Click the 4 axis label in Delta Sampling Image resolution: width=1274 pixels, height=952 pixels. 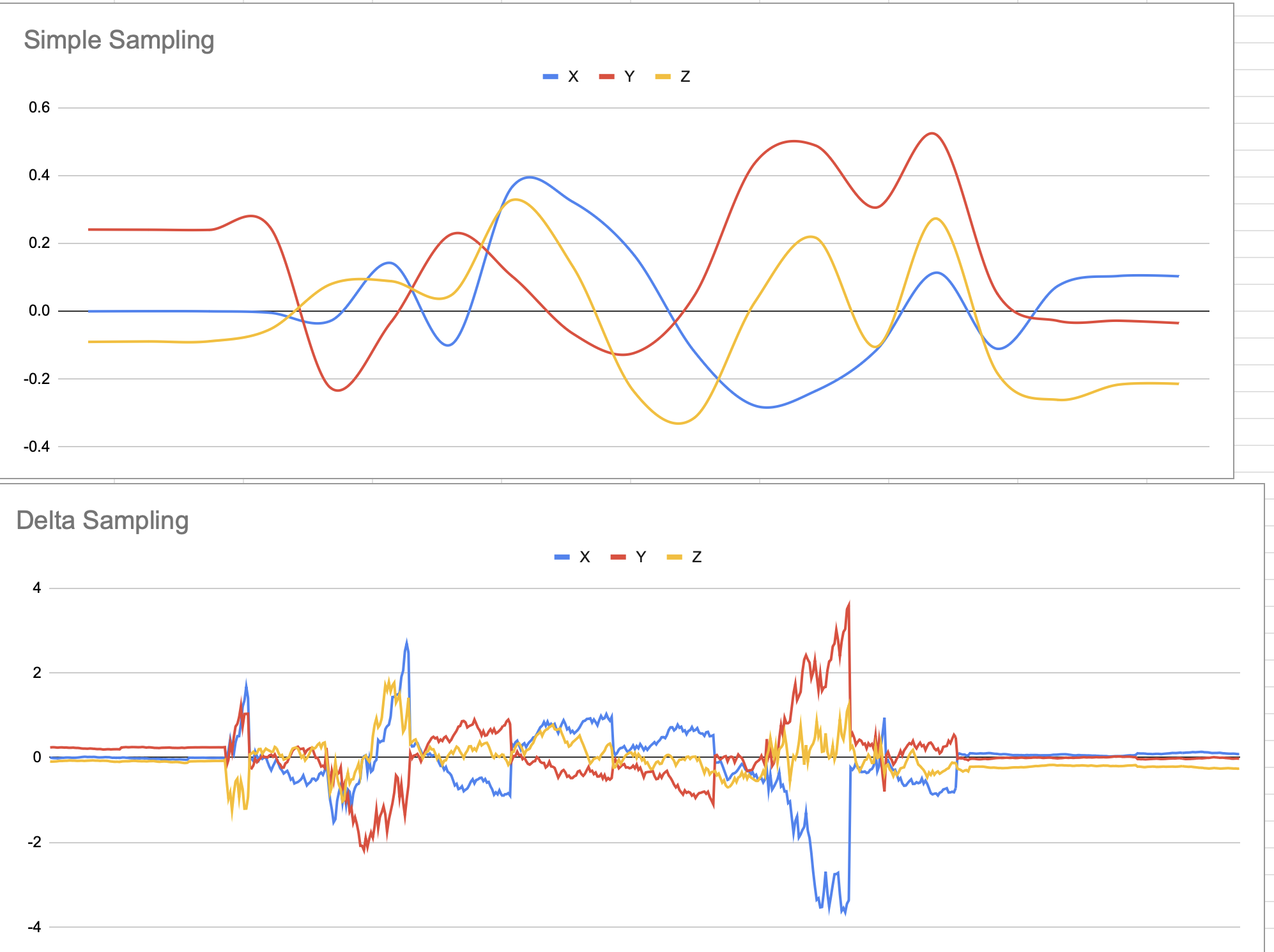coord(37,588)
